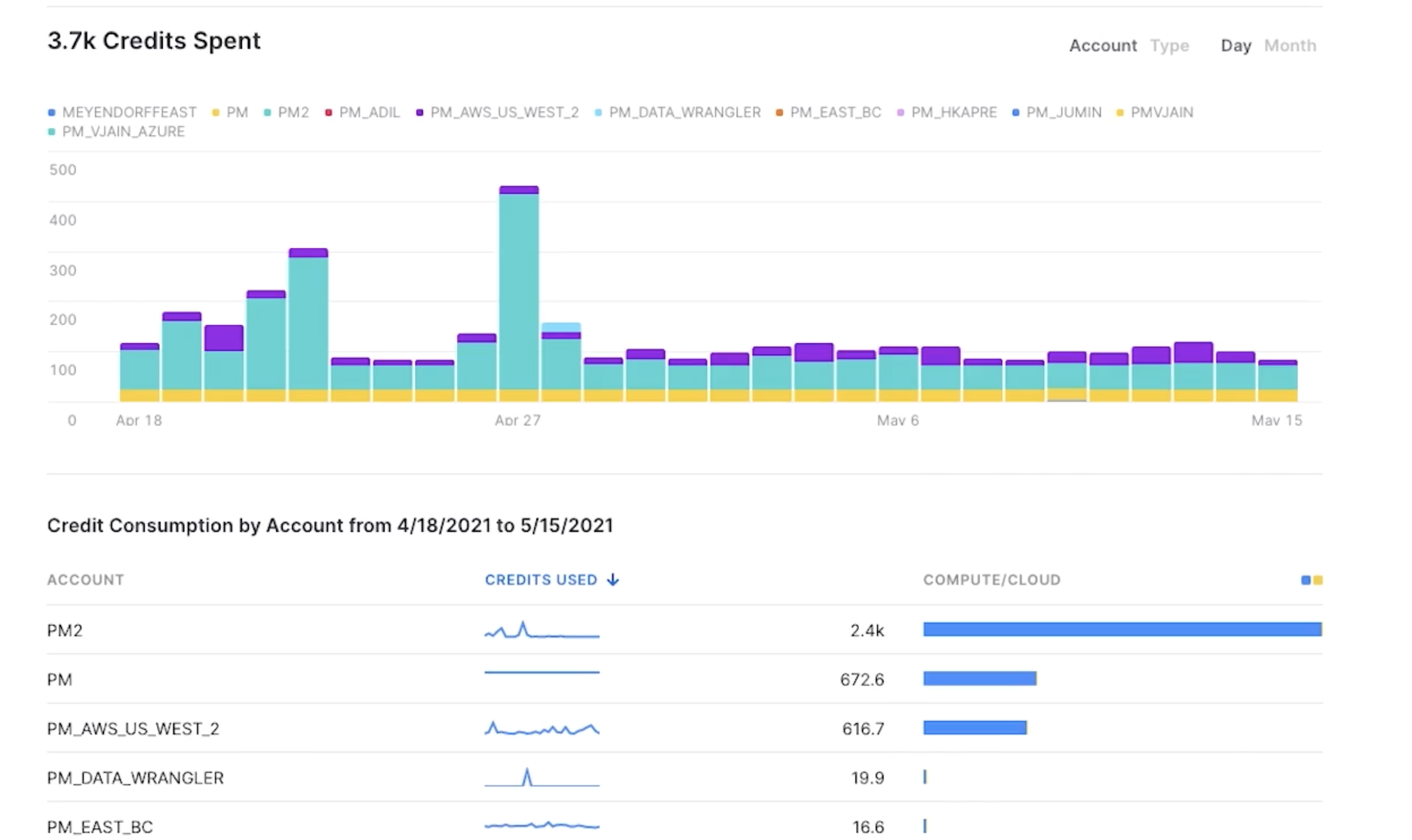
Task: Select Month granularity
Action: (x=1290, y=46)
